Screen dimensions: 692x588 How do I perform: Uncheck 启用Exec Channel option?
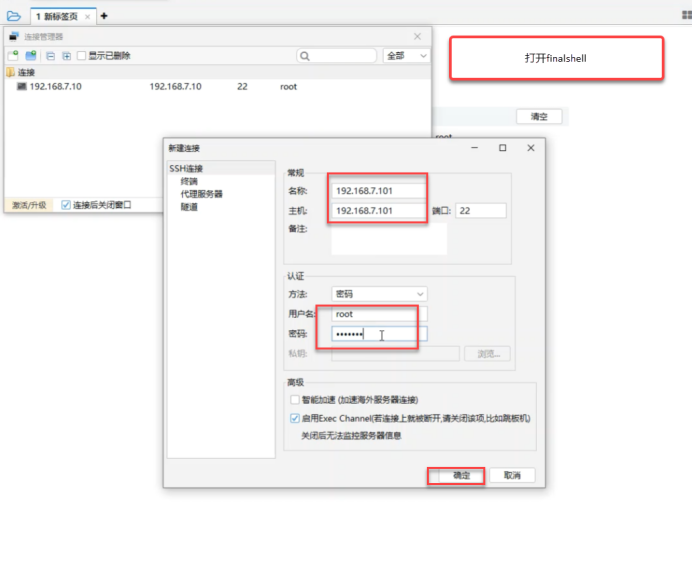tap(294, 418)
